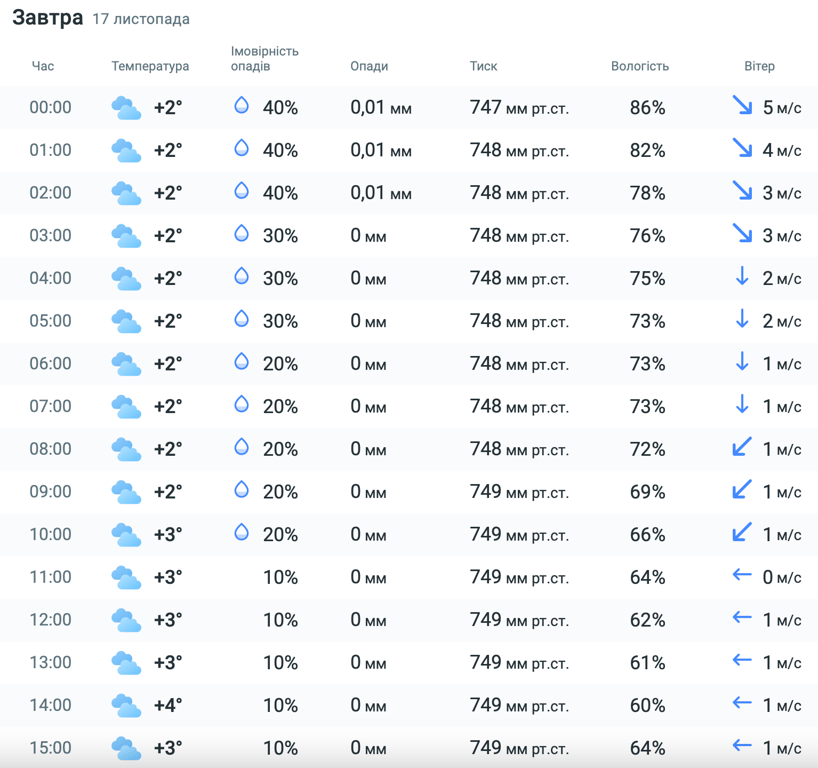The width and height of the screenshot is (818, 768).
Task: Select the 11:00 time cell
Action: coord(50,577)
